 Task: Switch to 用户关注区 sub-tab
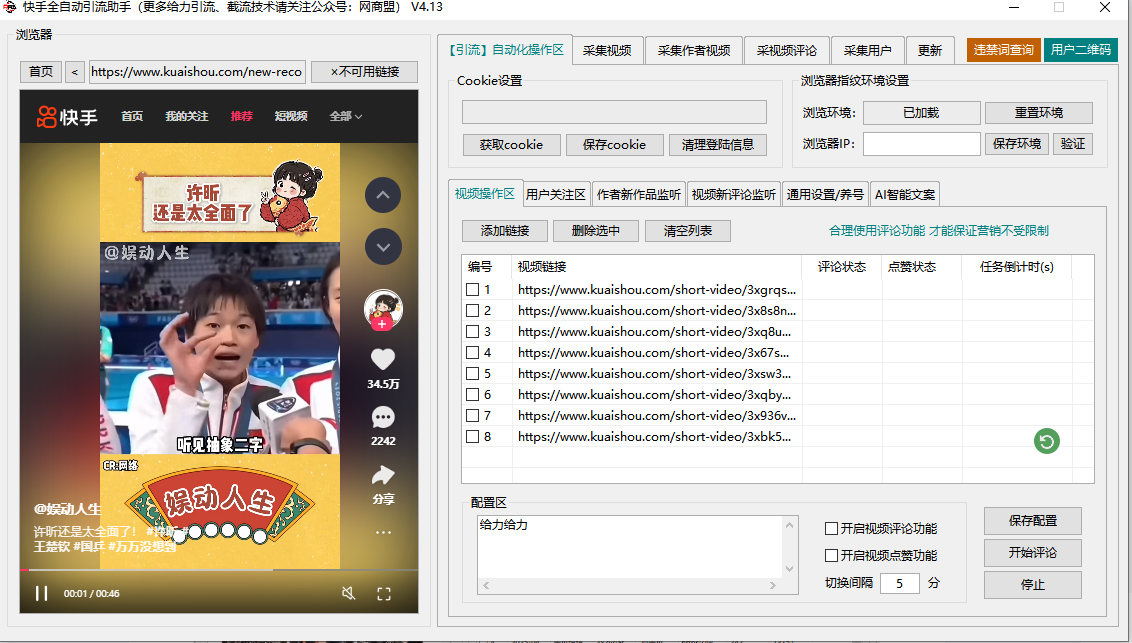[556, 194]
